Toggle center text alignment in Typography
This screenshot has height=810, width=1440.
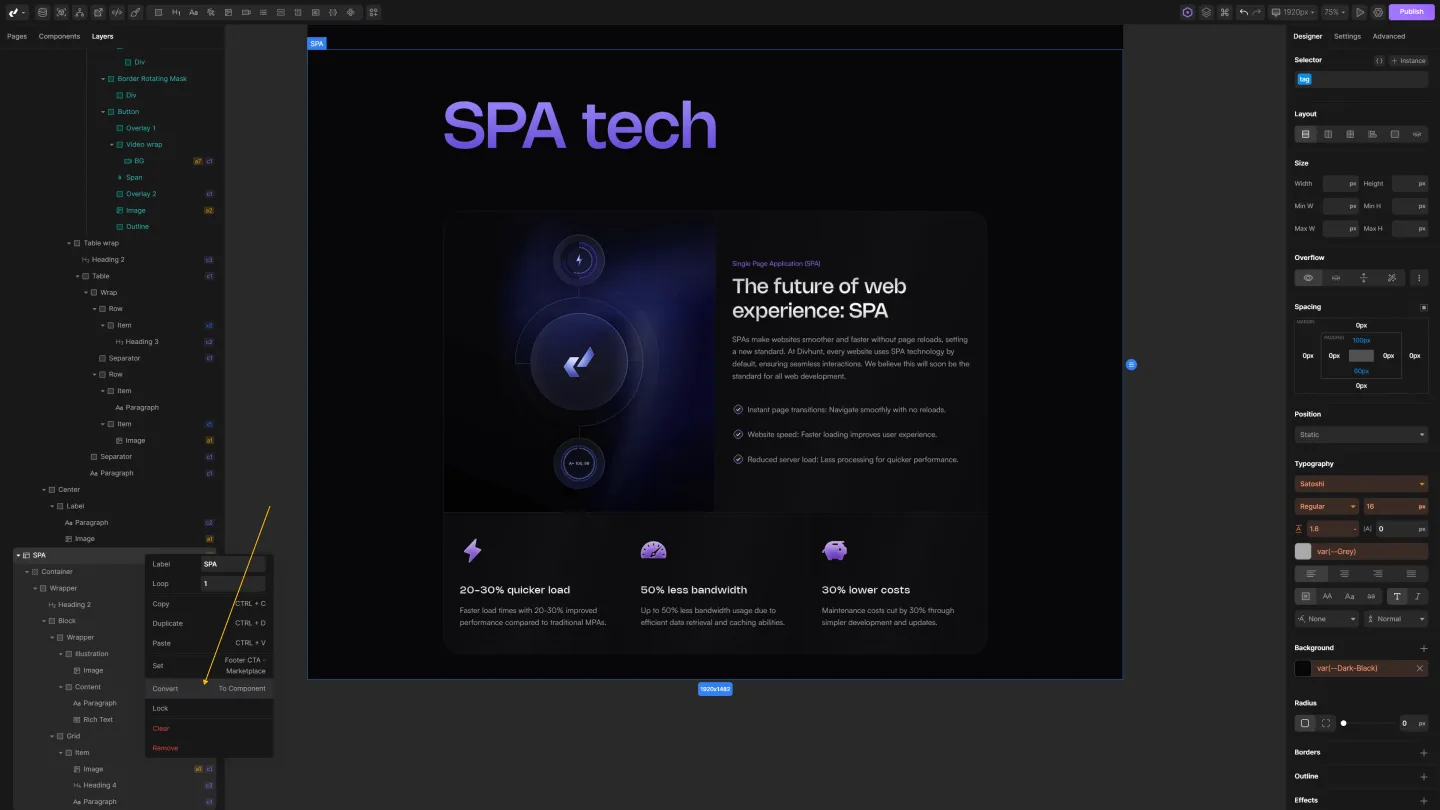(x=1345, y=573)
